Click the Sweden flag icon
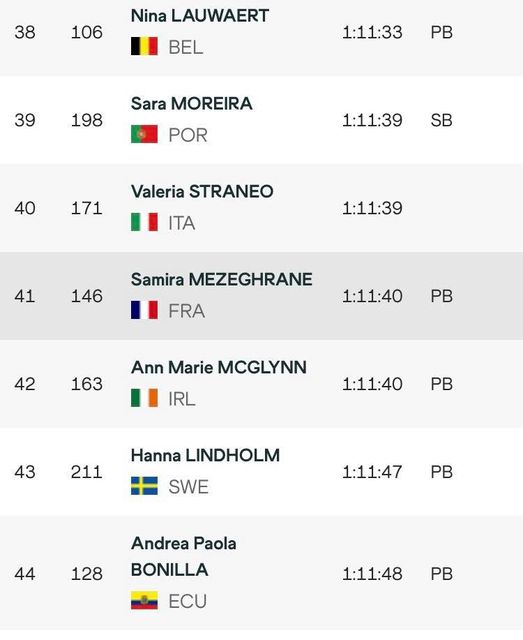The width and height of the screenshot is (523, 640). click(144, 486)
